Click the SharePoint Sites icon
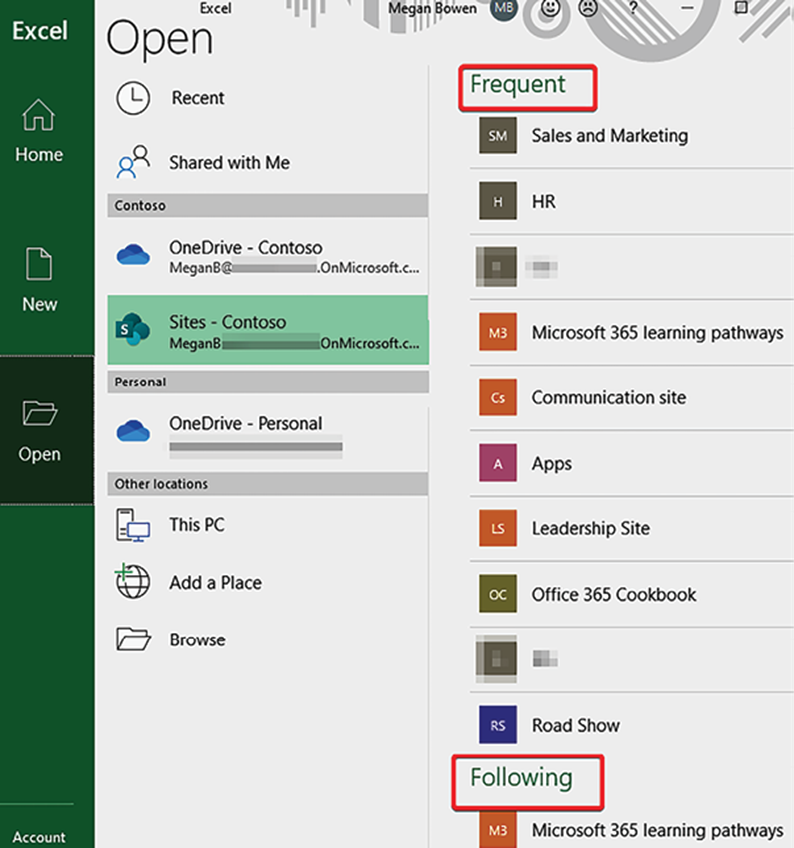 pyautogui.click(x=133, y=329)
